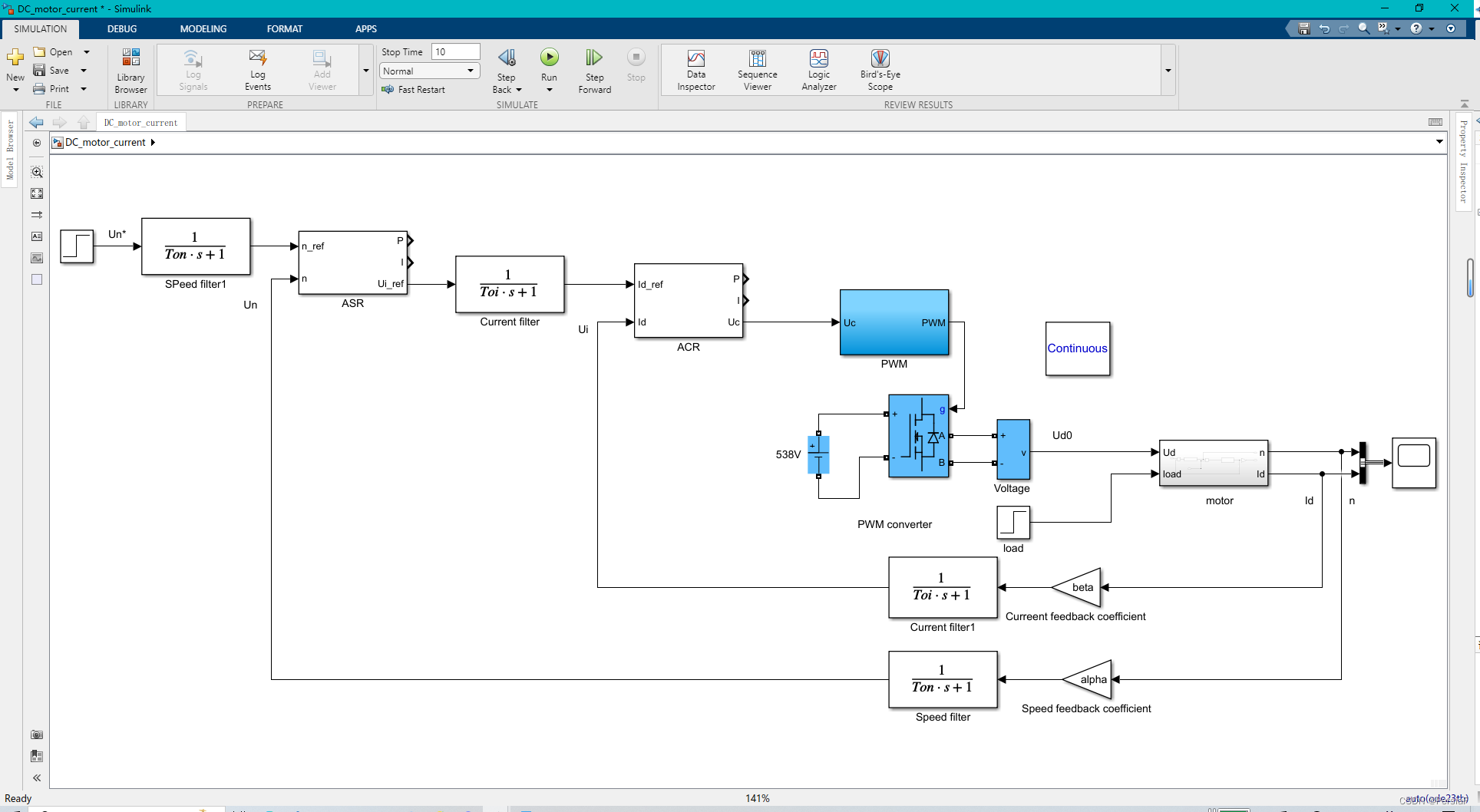Edit the Stop Time field
Image resolution: width=1480 pixels, height=812 pixels.
pos(454,51)
